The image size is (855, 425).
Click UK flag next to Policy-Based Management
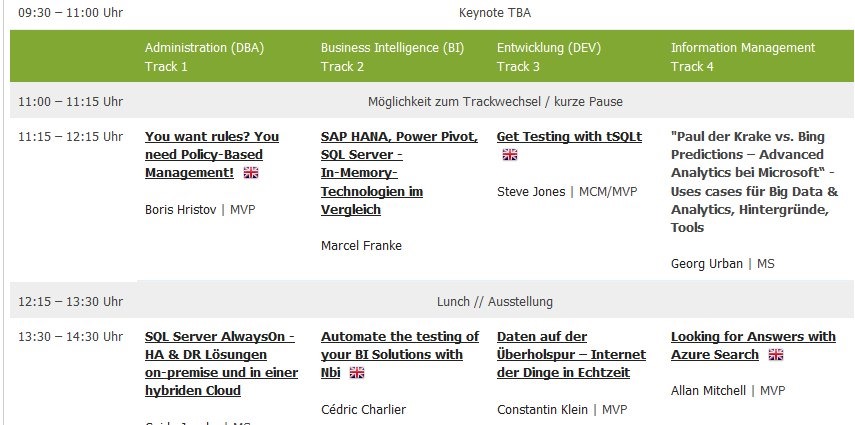click(x=251, y=173)
